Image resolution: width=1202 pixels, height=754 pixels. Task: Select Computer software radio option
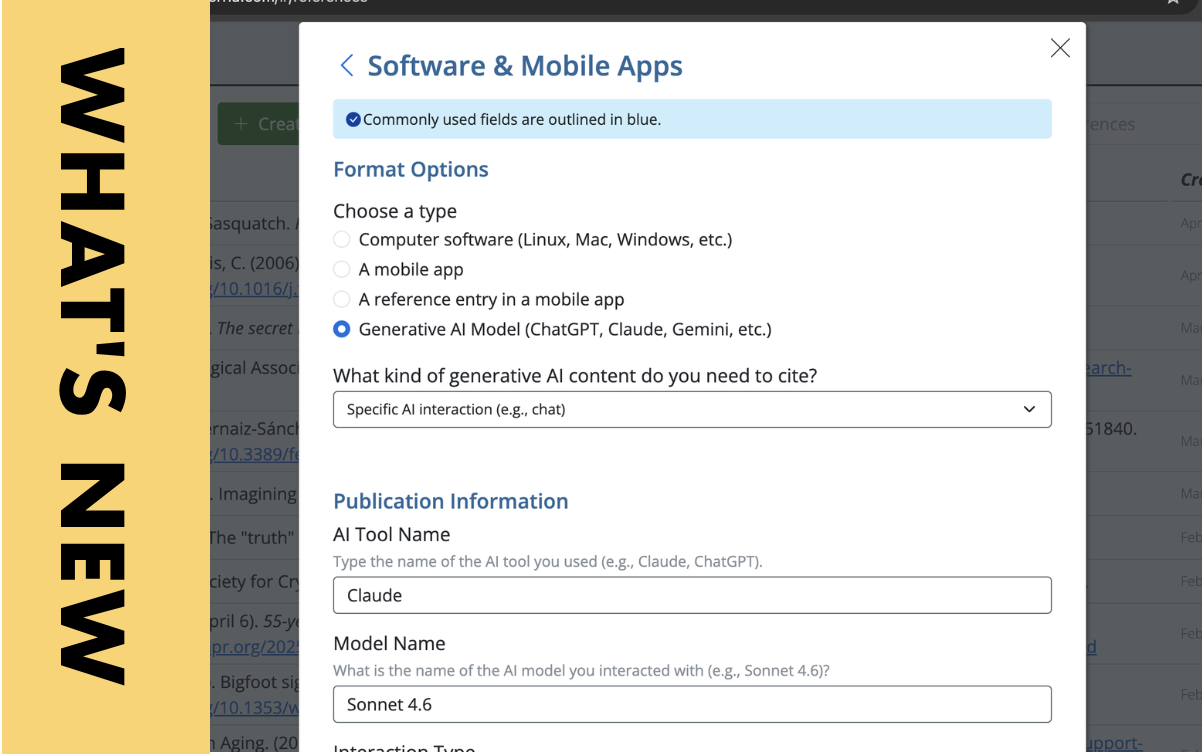pos(342,240)
